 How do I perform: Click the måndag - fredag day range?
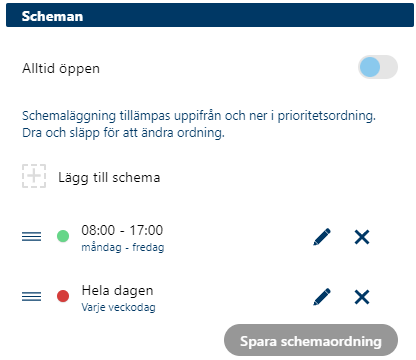pyautogui.click(x=123, y=247)
